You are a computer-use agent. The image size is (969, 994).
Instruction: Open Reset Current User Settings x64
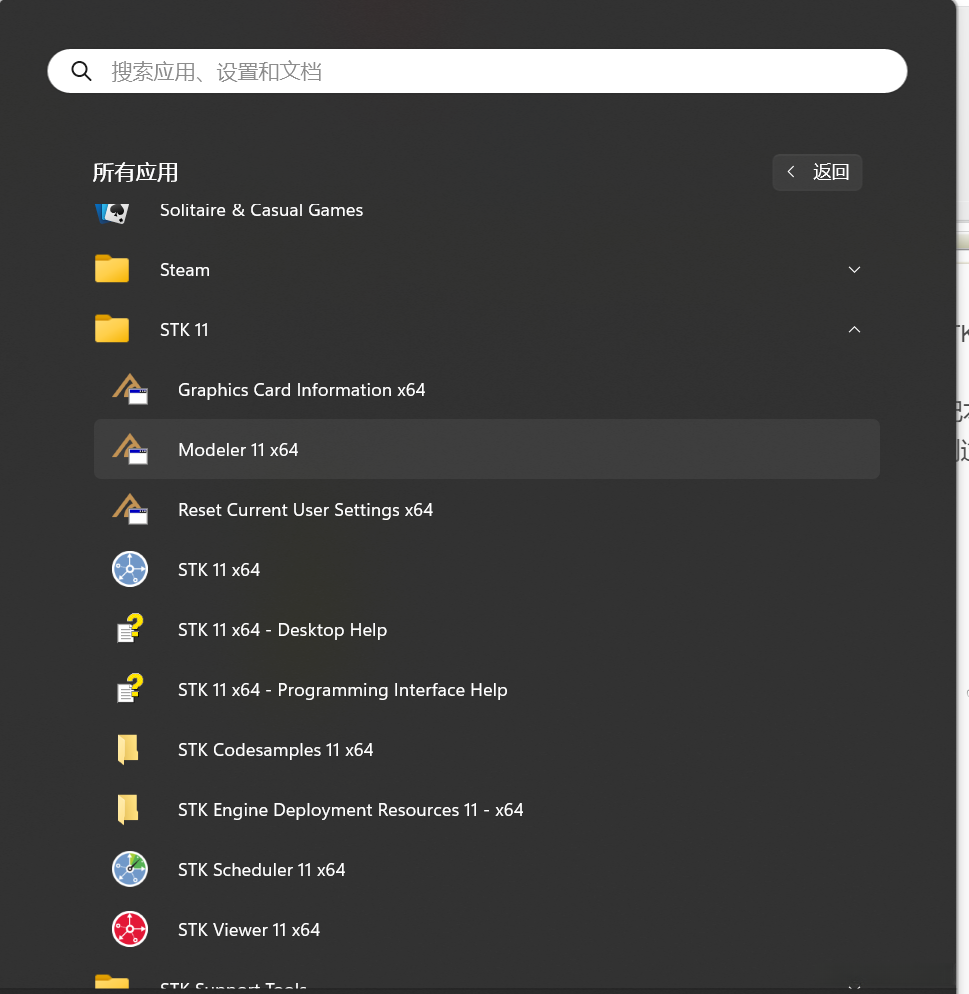(x=305, y=510)
